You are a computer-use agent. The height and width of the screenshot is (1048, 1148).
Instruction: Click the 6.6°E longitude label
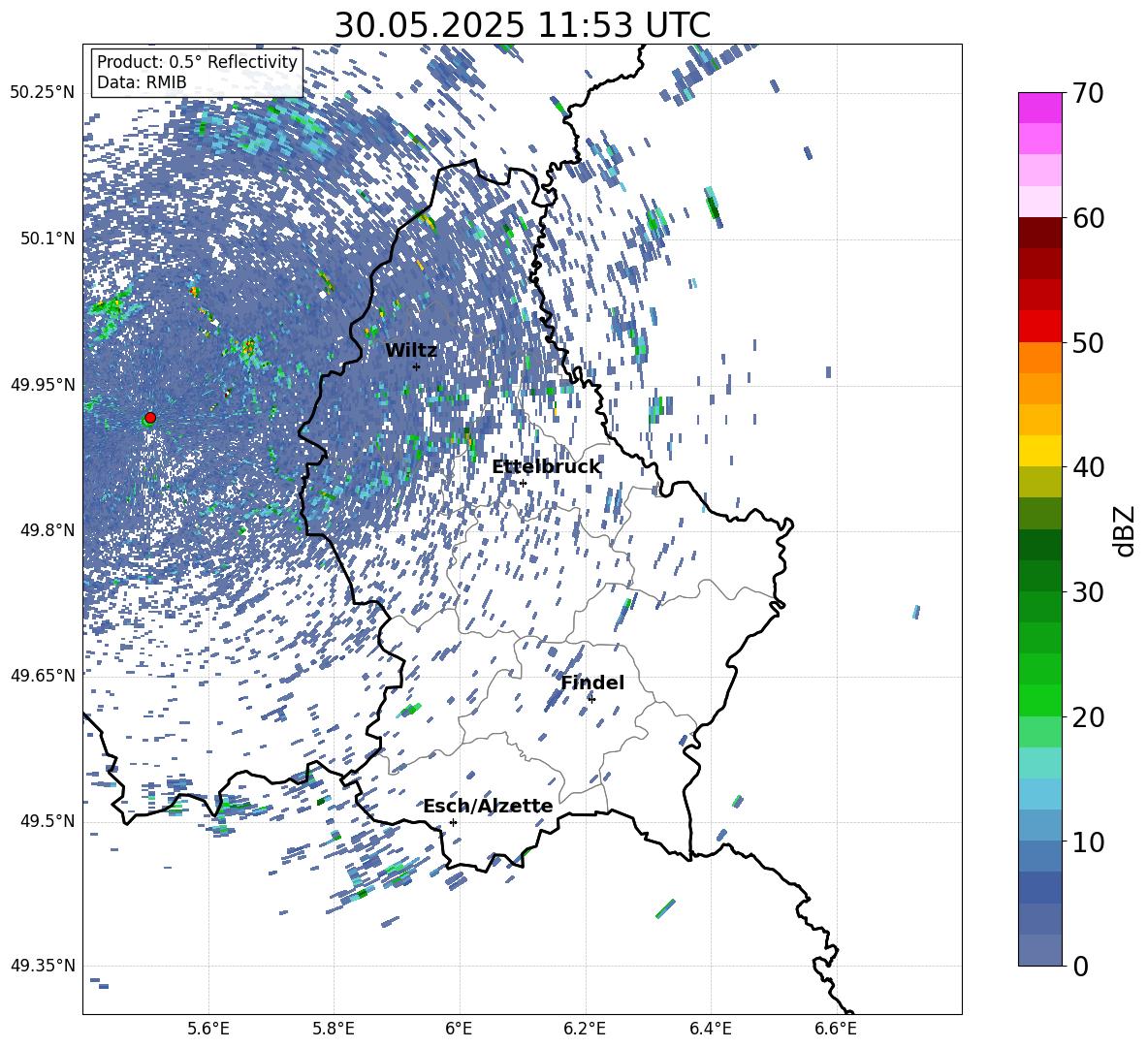(x=836, y=1029)
